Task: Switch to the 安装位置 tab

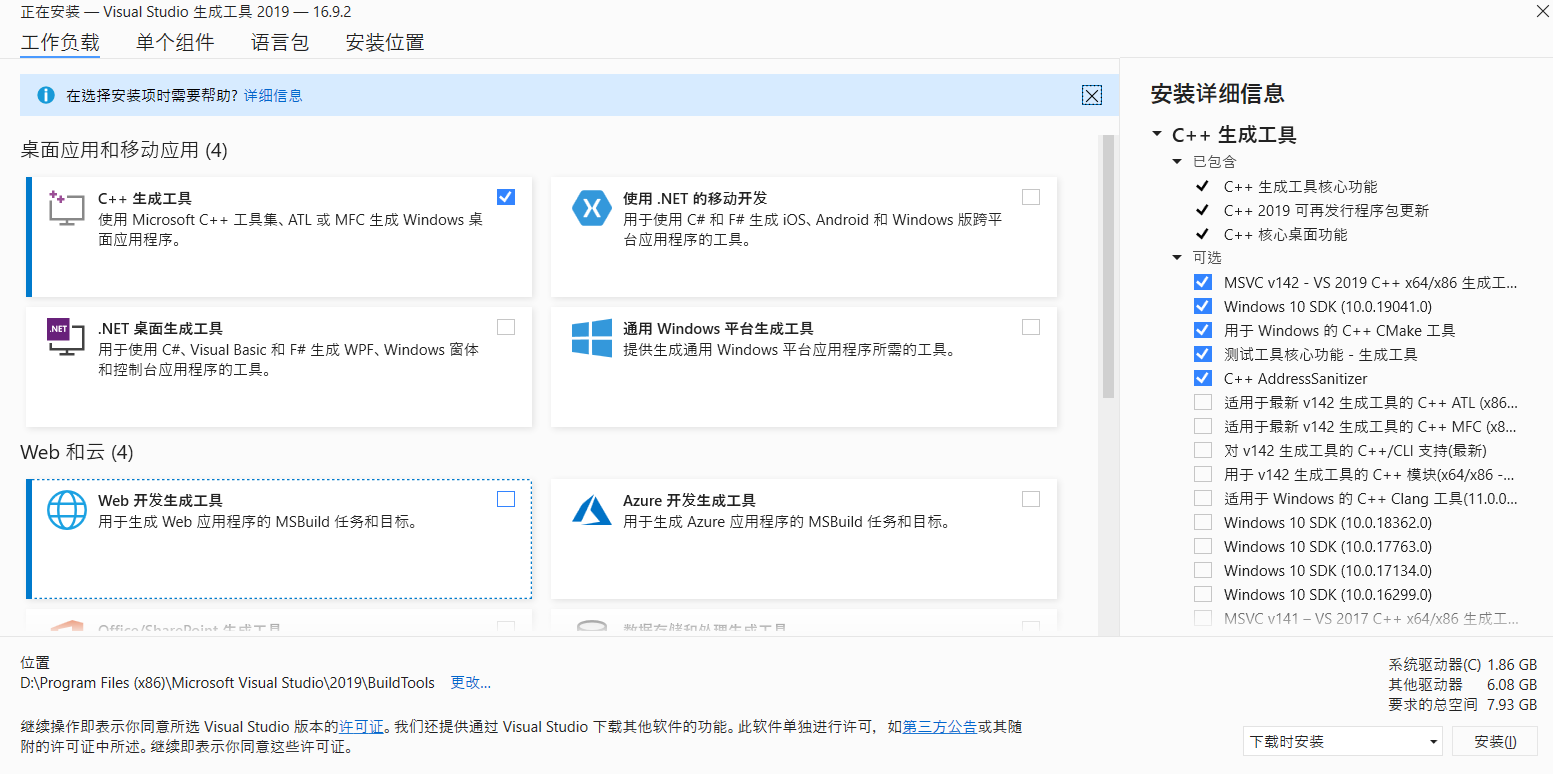Action: pos(385,43)
